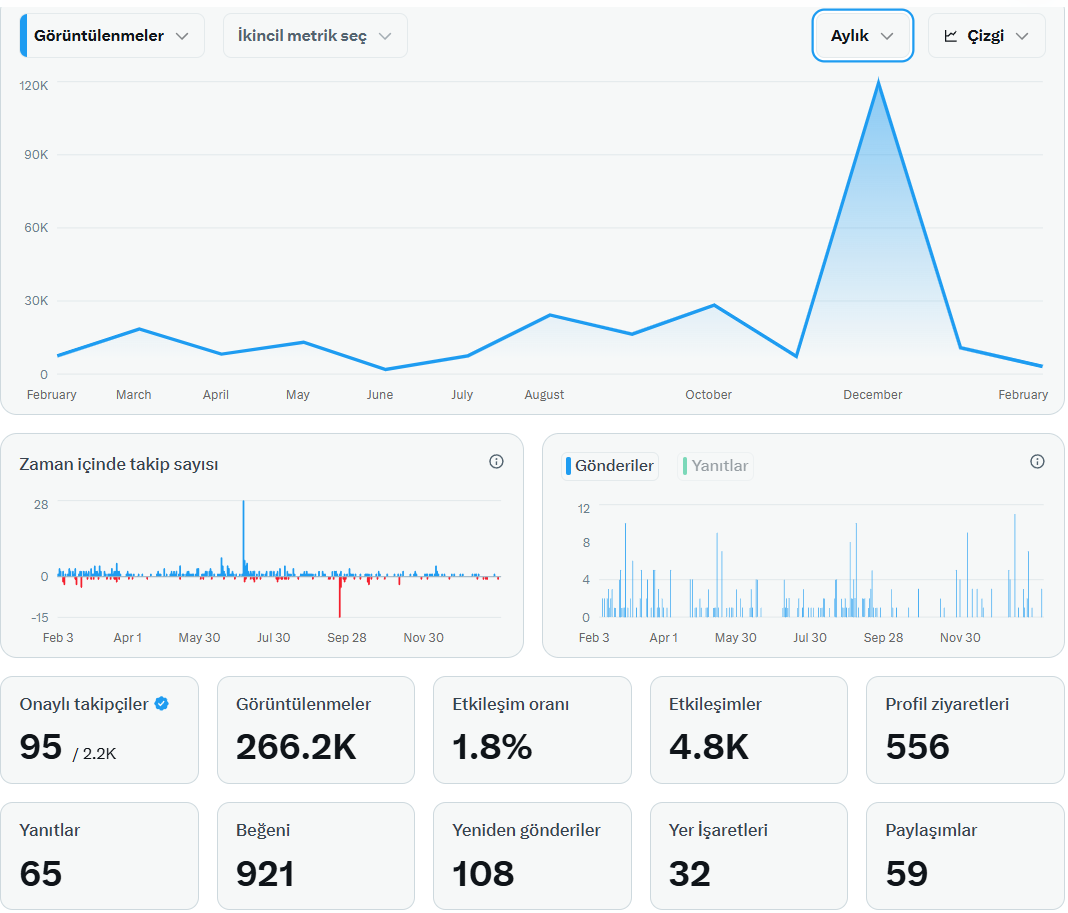Toggle the Yanıtlar series filter
This screenshot has width=1068, height=913.
point(715,466)
